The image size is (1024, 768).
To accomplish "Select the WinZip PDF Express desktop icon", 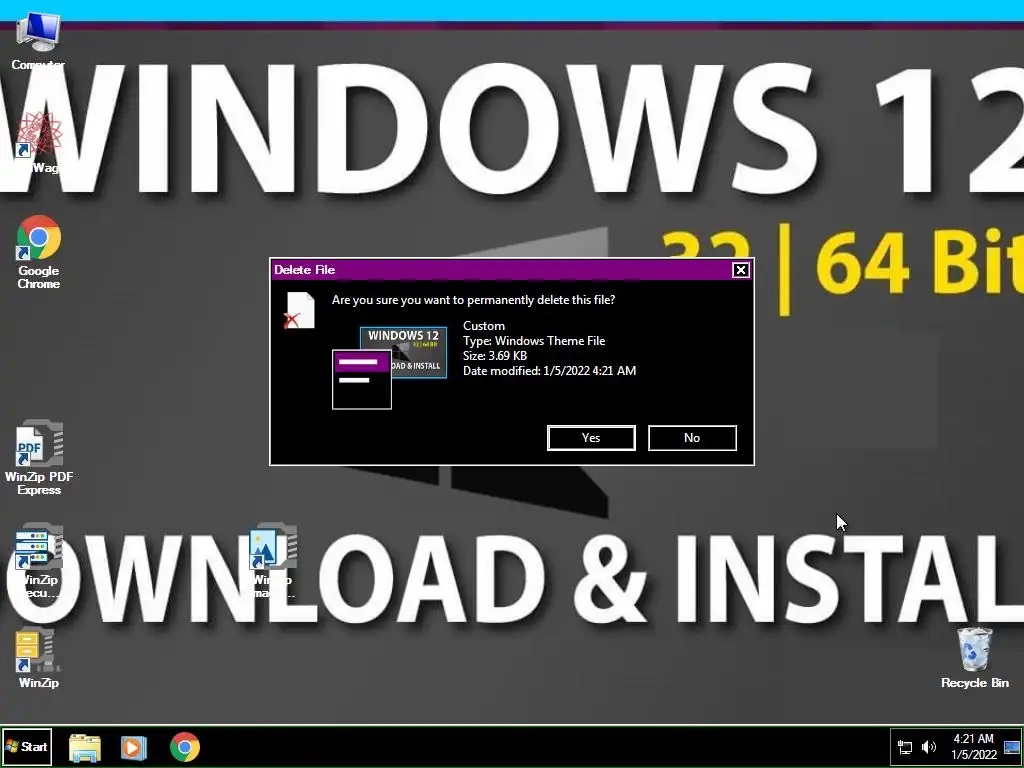I will tap(39, 457).
